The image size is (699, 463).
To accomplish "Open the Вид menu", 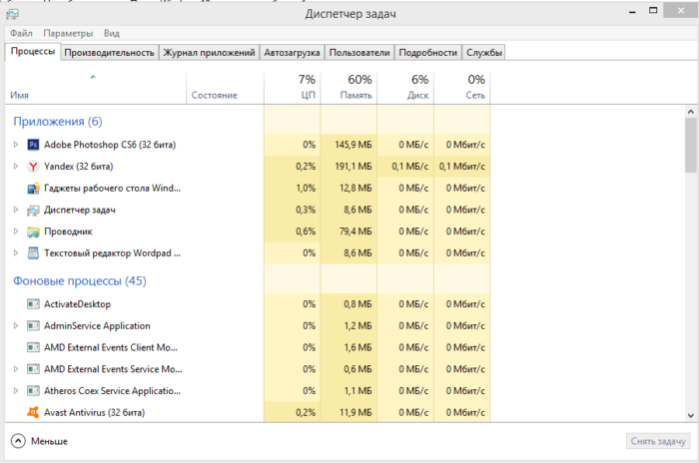I will click(x=112, y=33).
